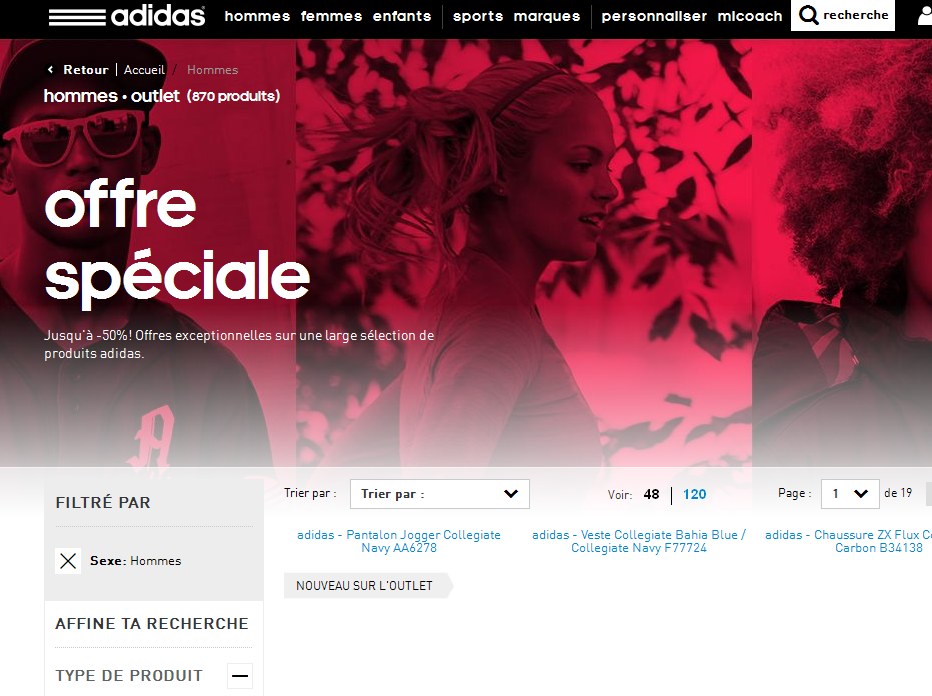Viewport: 932px width, 696px height.
Task: Show 120 products per page
Action: coord(694,495)
